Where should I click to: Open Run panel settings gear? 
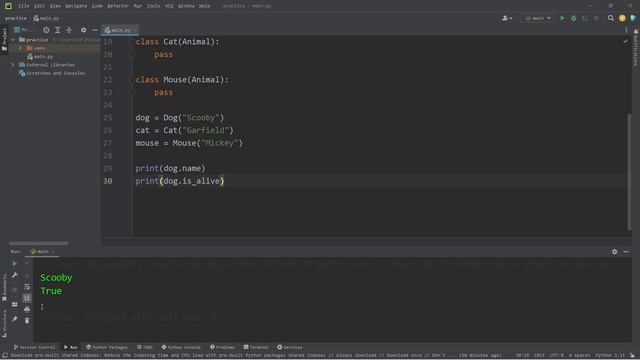click(x=614, y=252)
